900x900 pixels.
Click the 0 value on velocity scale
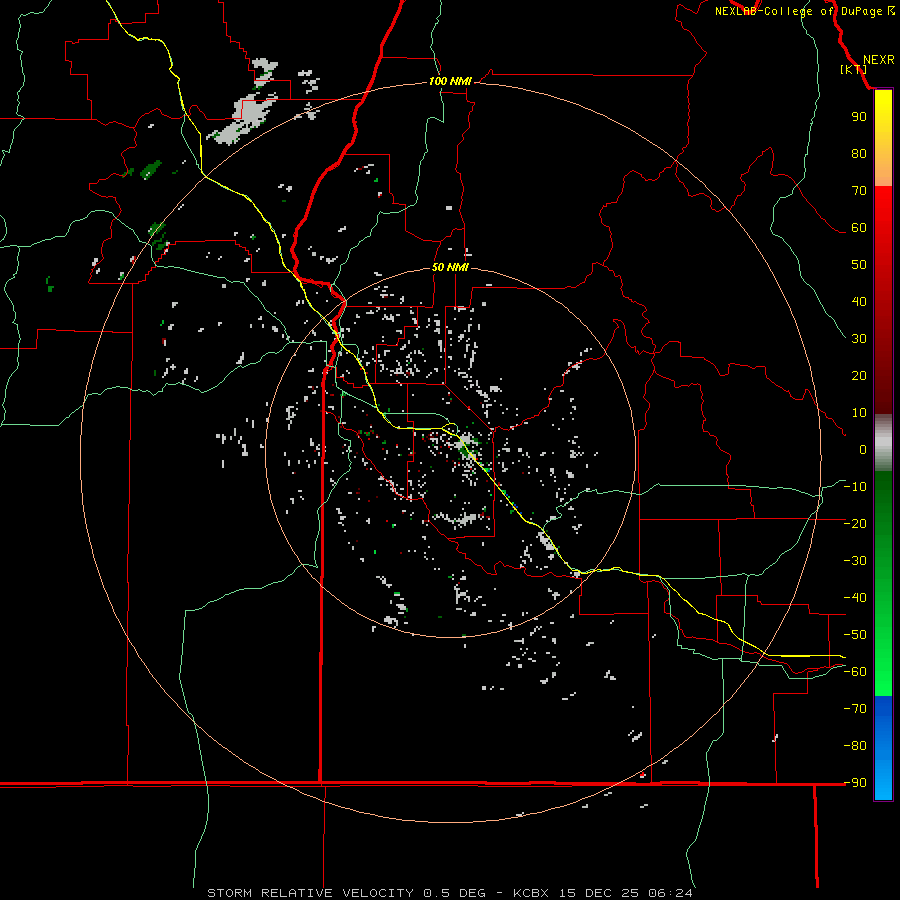click(x=863, y=449)
